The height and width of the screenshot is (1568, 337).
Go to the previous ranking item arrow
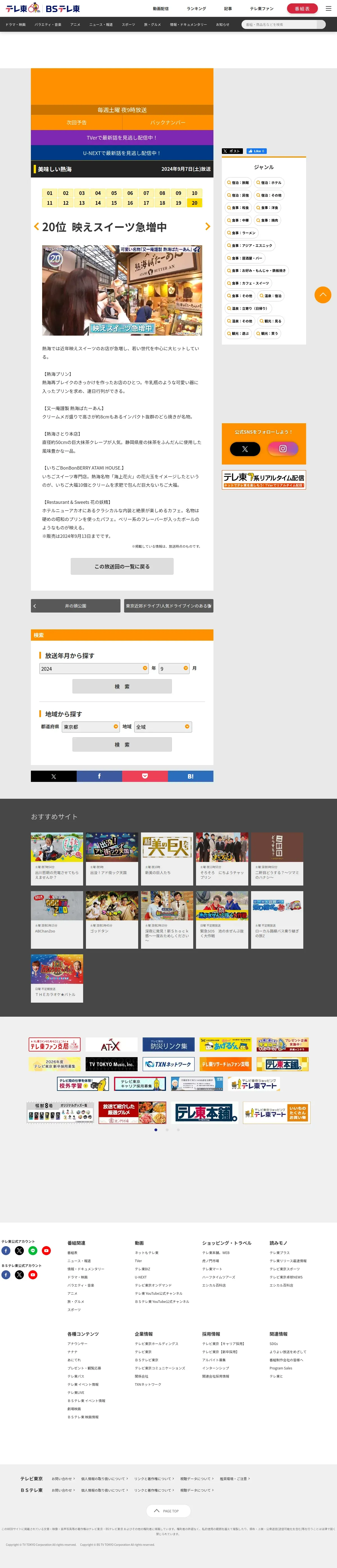(37, 226)
